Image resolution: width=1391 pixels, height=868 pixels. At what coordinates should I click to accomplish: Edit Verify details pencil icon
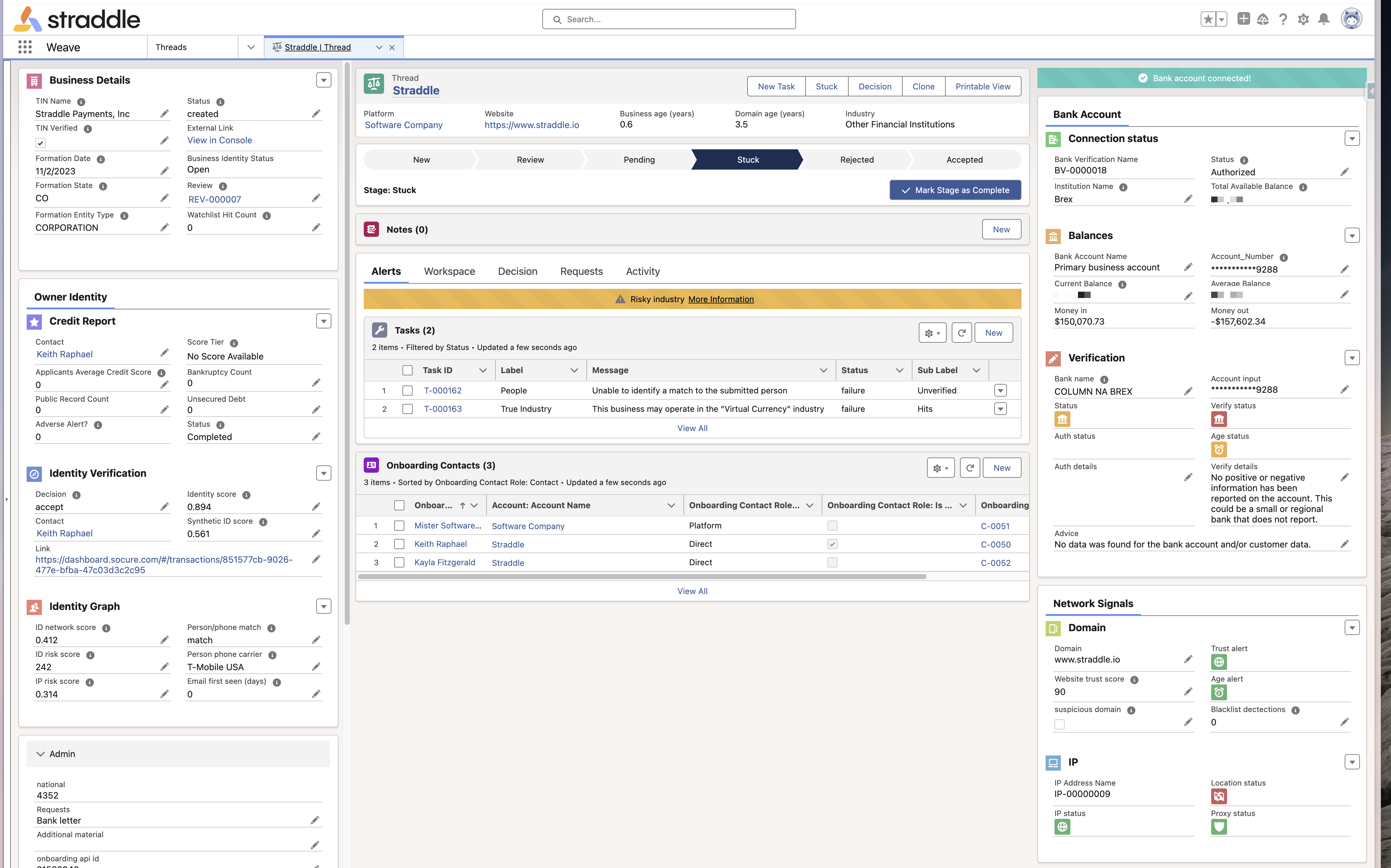click(x=1344, y=478)
